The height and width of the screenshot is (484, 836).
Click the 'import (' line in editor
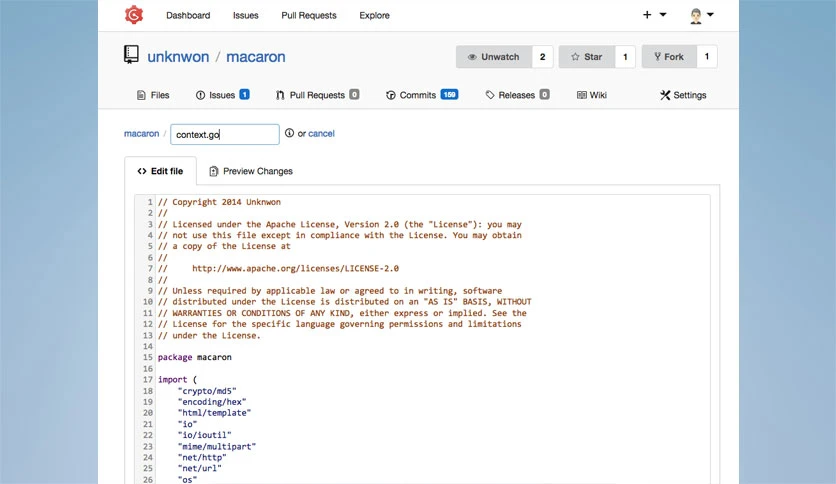[177, 380]
